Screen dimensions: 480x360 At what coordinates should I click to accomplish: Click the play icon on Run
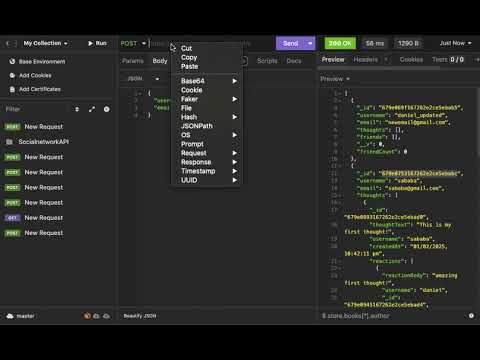click(x=90, y=43)
